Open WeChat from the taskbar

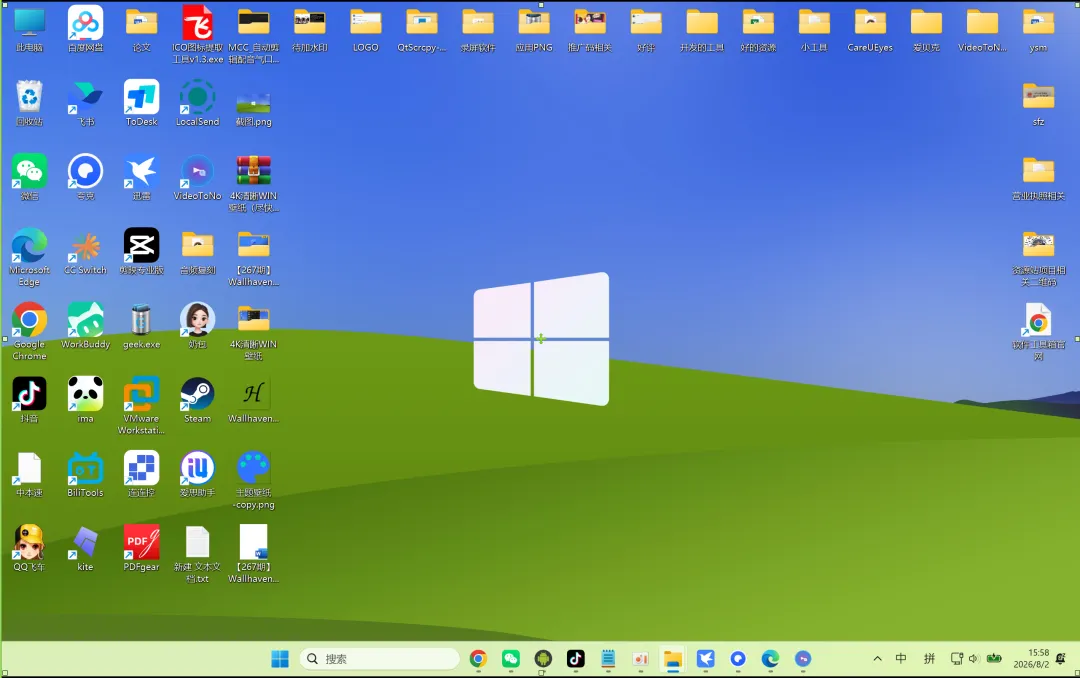tap(510, 659)
